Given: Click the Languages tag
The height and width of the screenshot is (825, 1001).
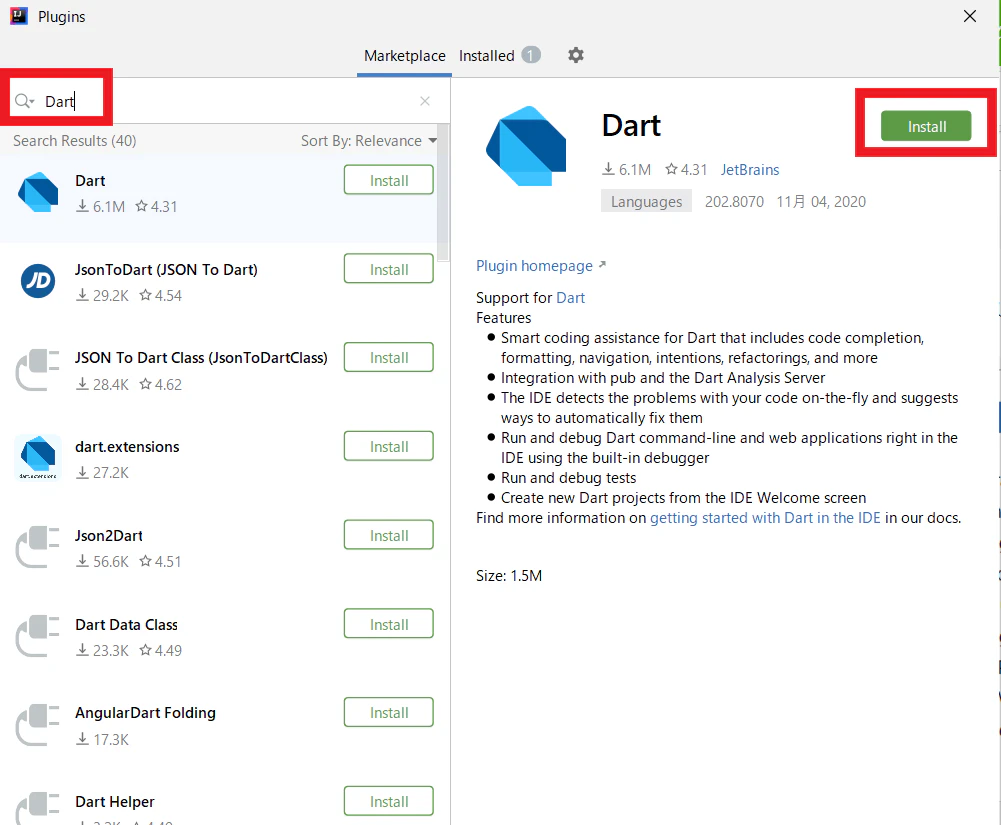Looking at the screenshot, I should [x=646, y=202].
